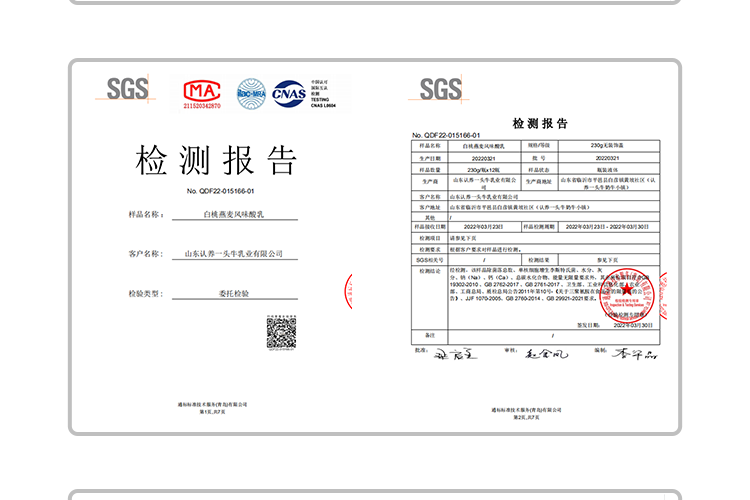The width and height of the screenshot is (750, 500).
Task: Click the 生产商 label cell
Action: 430,183
